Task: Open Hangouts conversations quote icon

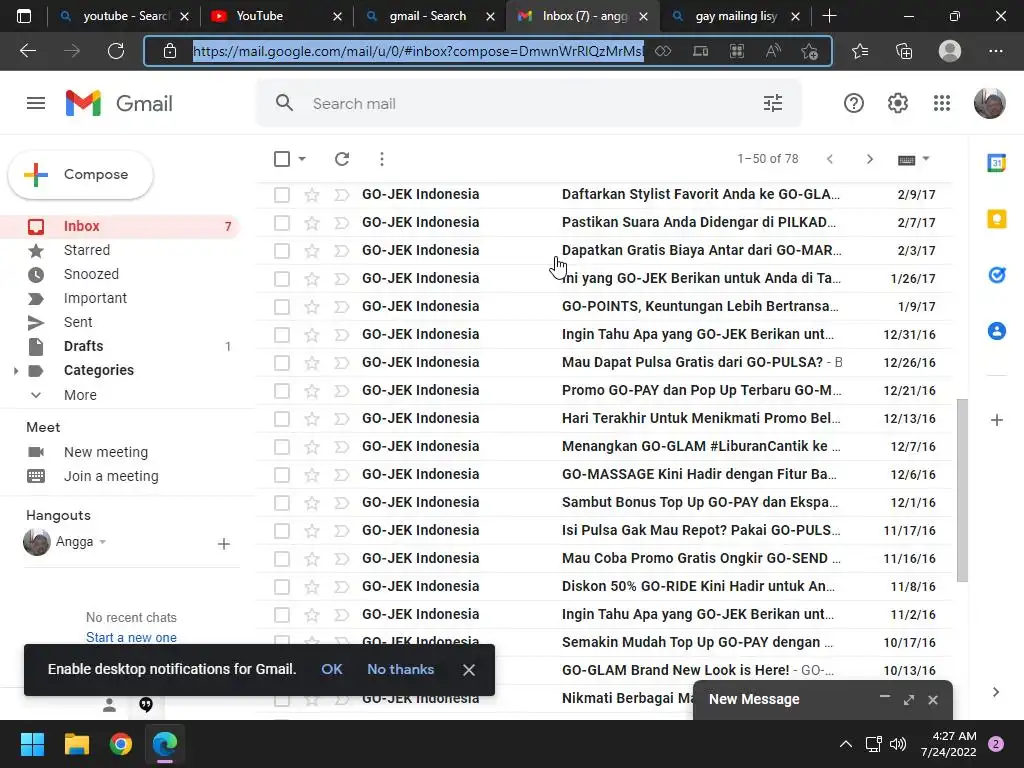Action: pos(146,704)
